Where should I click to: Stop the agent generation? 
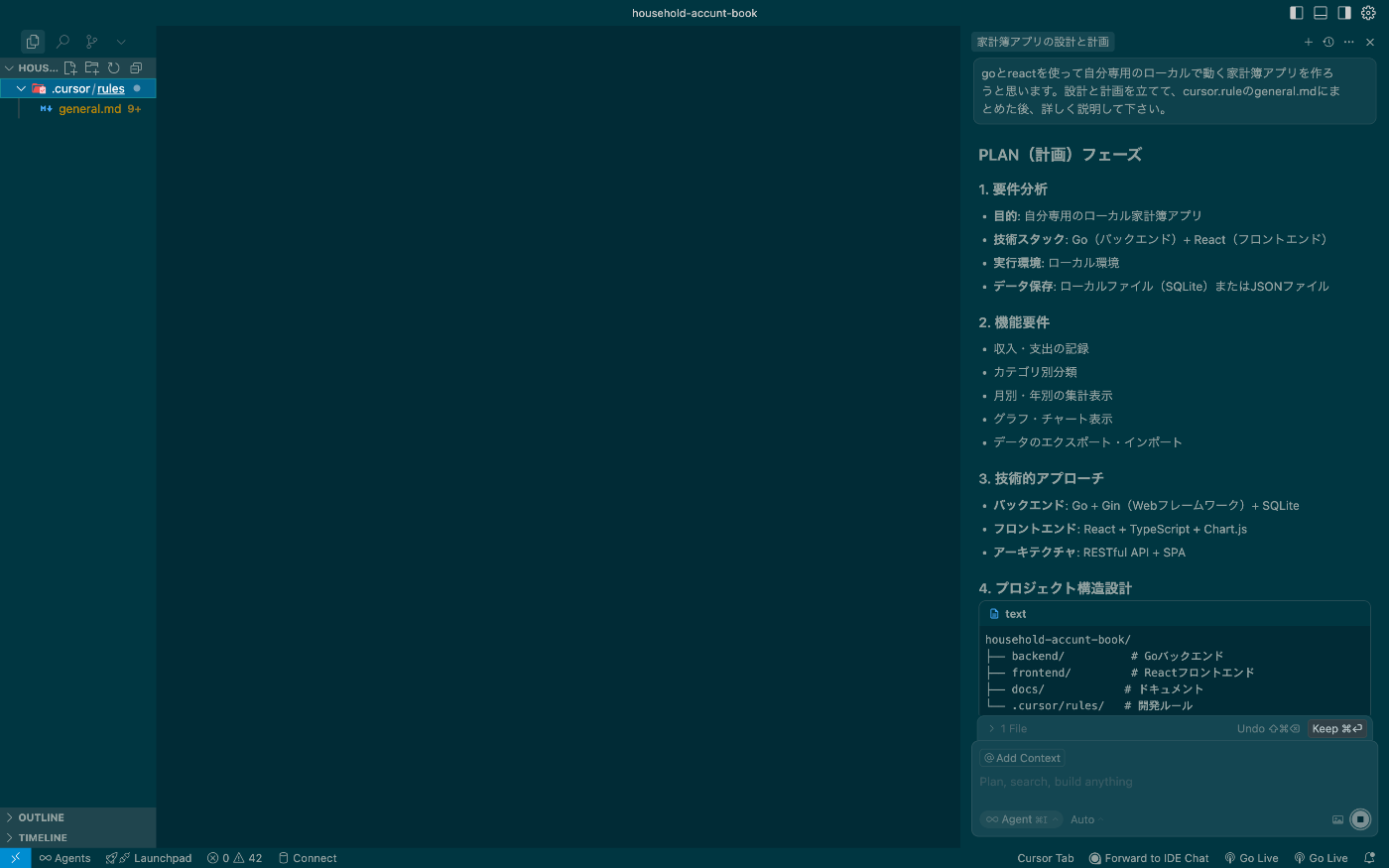1360,819
